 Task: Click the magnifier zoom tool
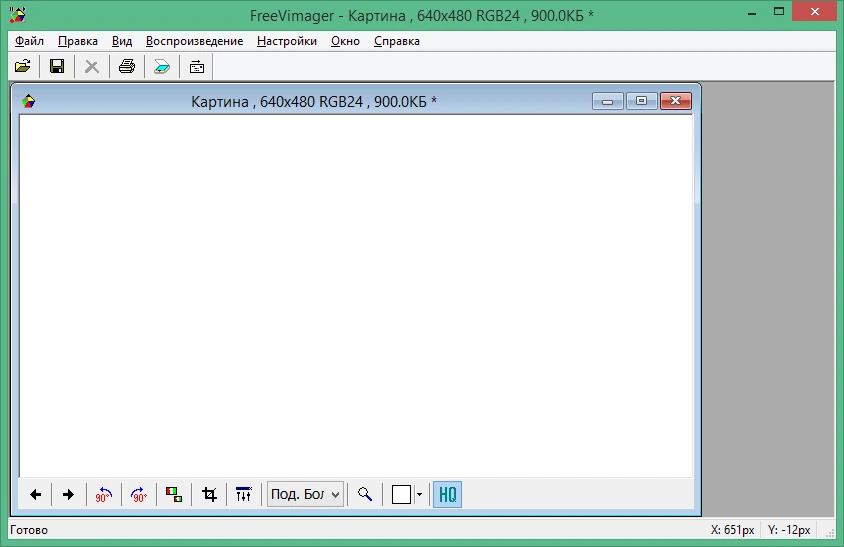[365, 494]
